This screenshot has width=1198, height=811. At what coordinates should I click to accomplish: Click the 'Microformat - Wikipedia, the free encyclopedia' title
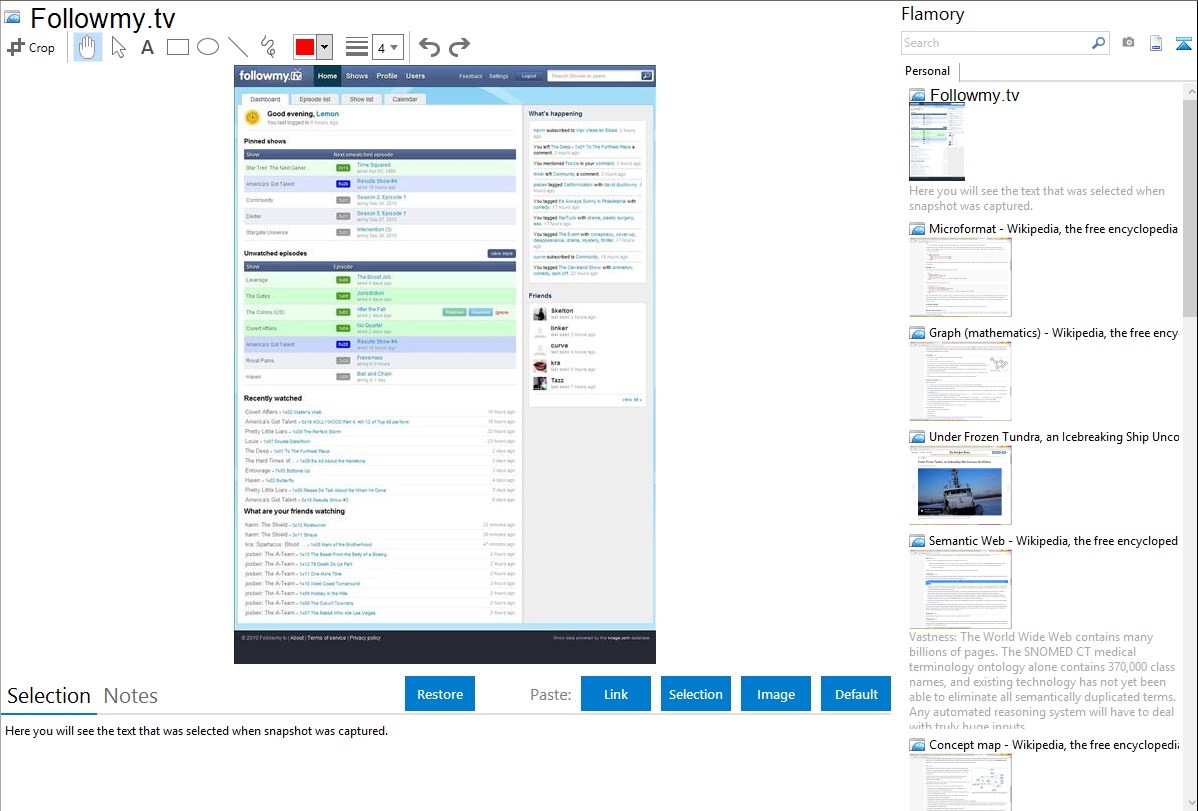coord(1054,229)
